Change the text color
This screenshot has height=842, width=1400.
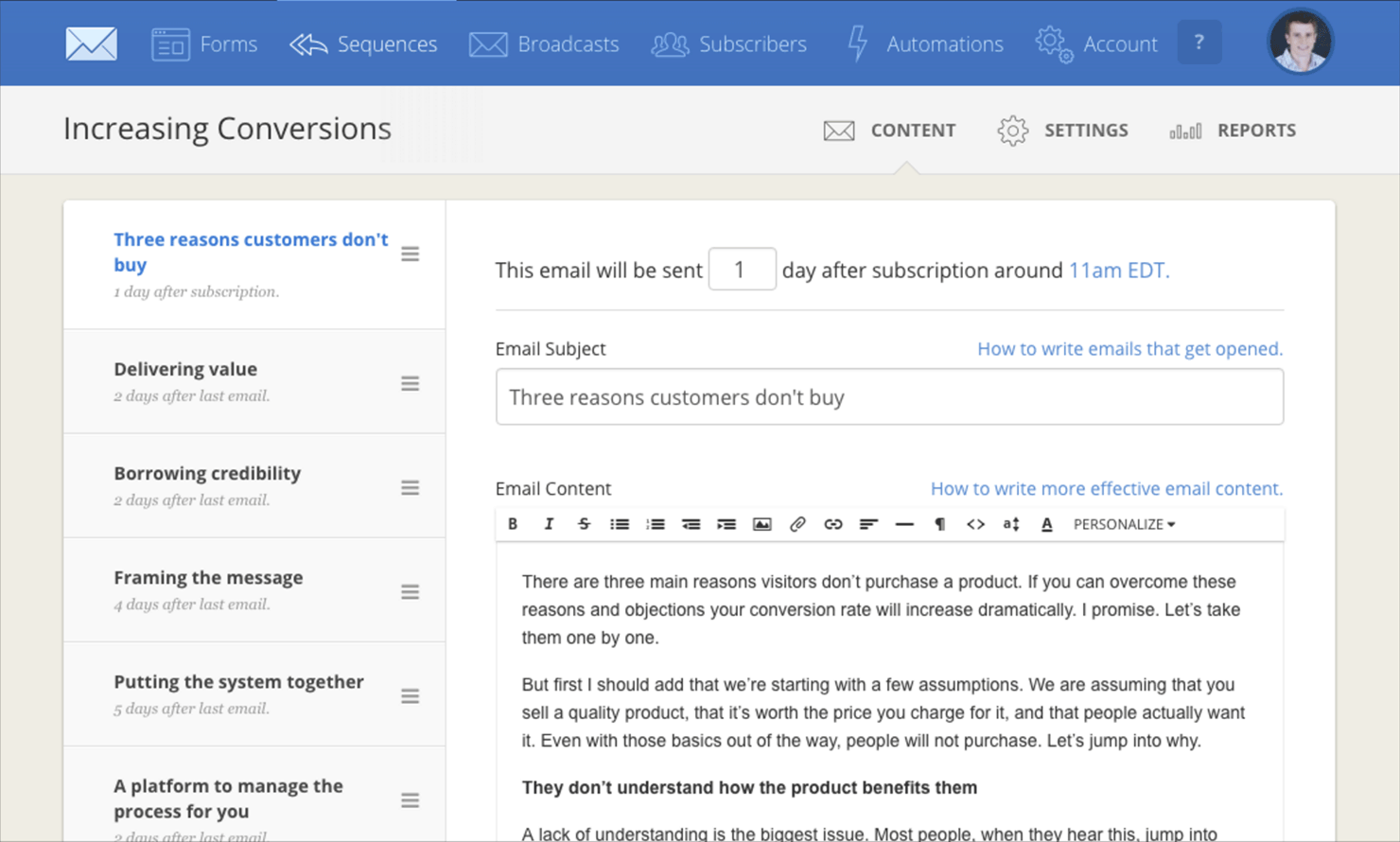tap(1046, 524)
